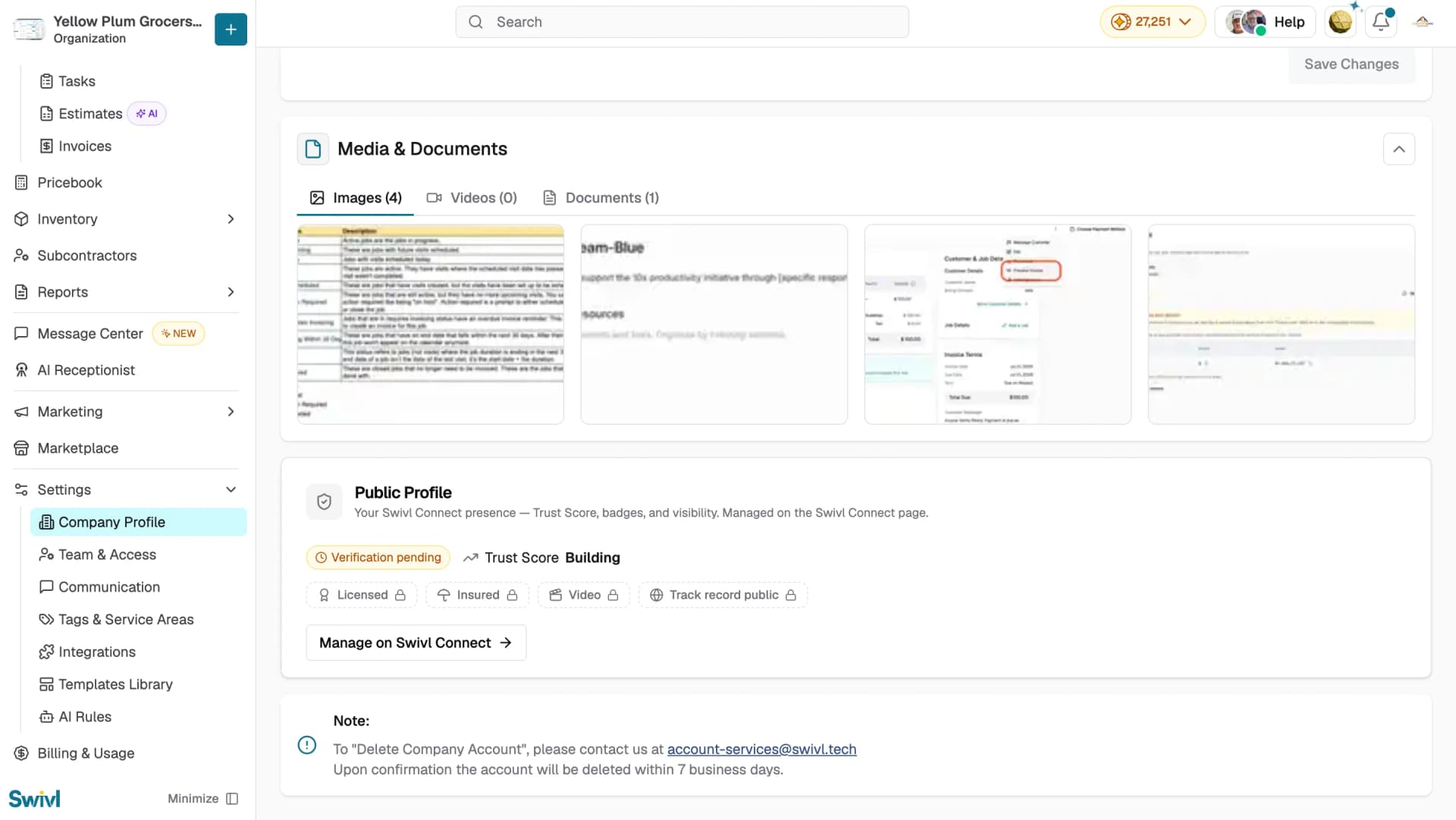Screen dimensions: 1456x820
Task: Open the fourth faded yellow-band image thumbnail
Action: 1282,324
